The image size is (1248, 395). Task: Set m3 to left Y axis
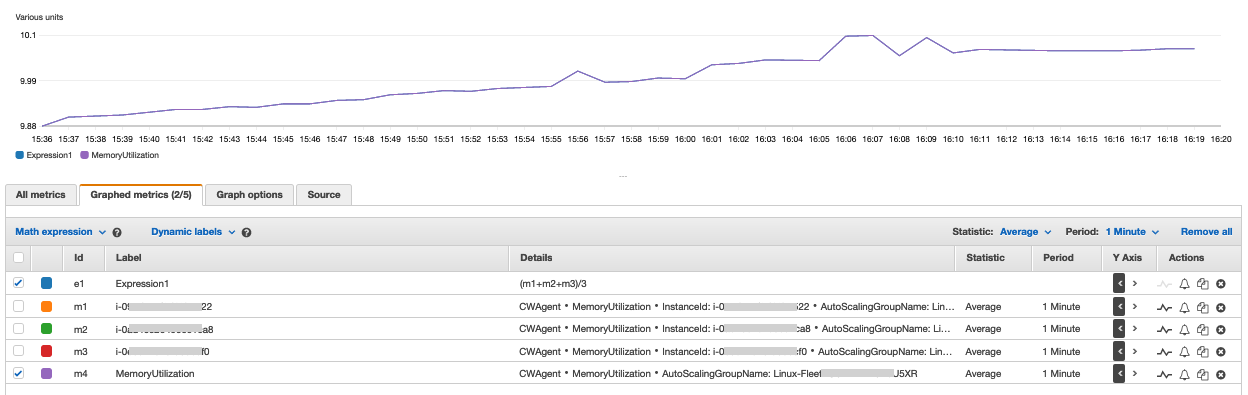(x=1120, y=352)
